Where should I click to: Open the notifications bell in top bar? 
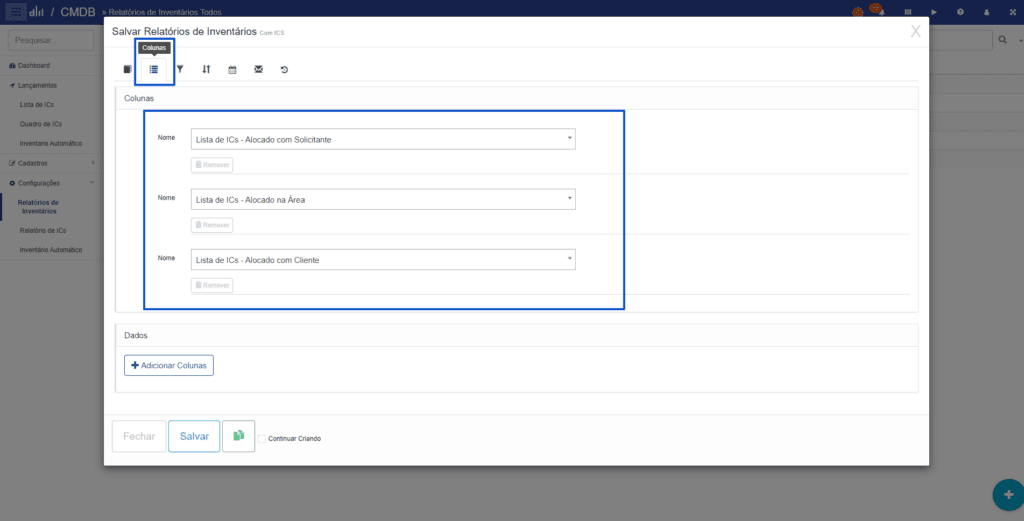coord(880,12)
